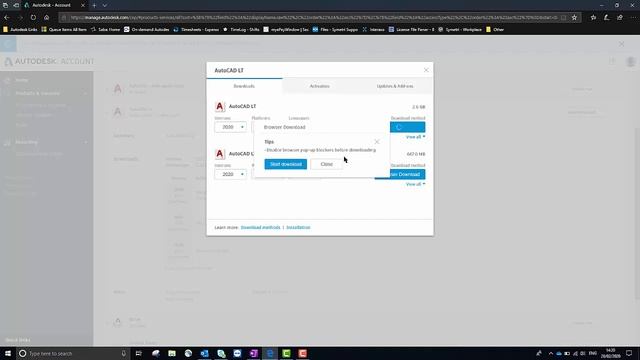Open the share icon in browser toolbar
Image resolution: width=640 pixels, height=360 pixels.
click(620, 17)
